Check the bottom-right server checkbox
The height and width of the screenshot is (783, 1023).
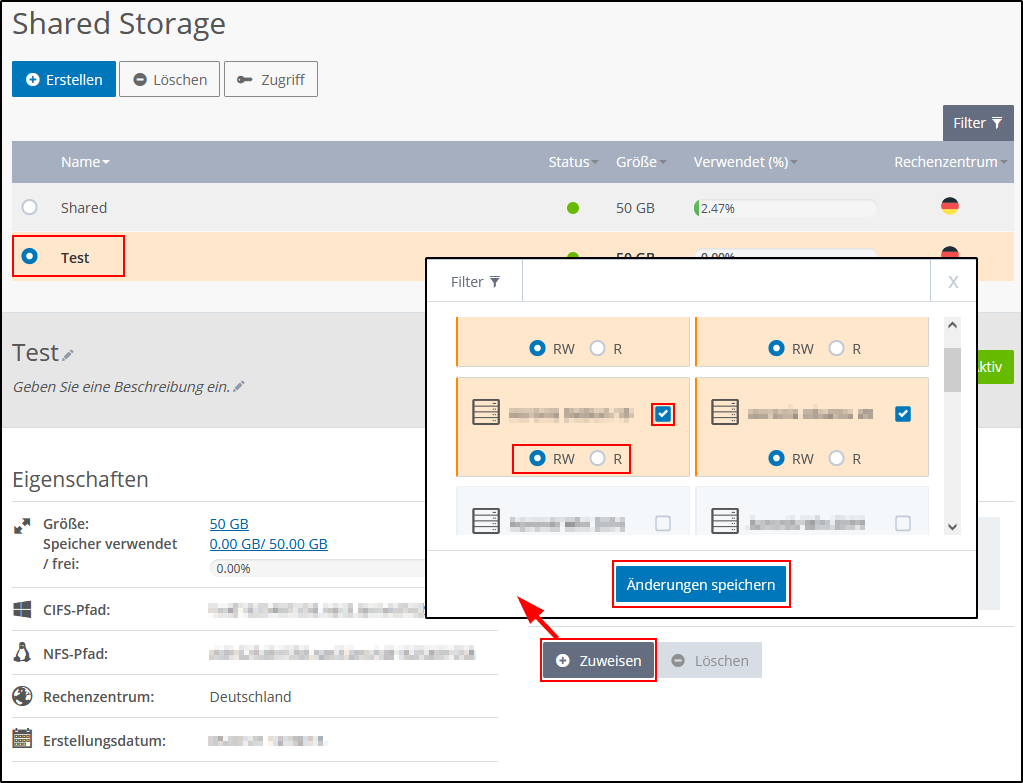[x=903, y=523]
